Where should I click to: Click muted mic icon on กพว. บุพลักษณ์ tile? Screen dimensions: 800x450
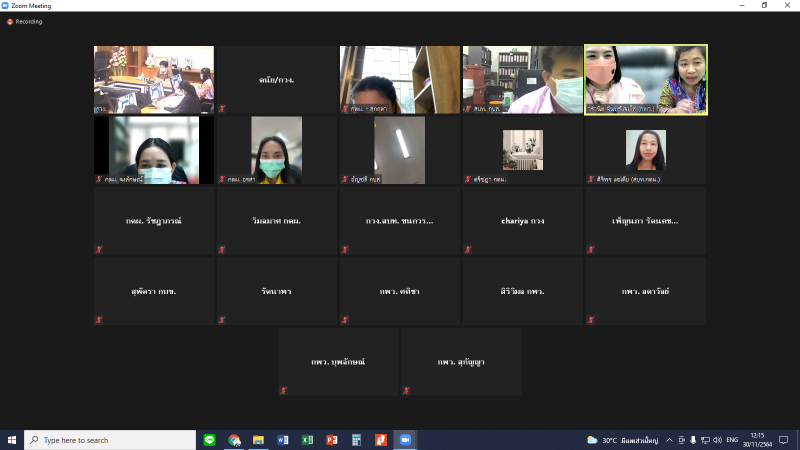(284, 390)
